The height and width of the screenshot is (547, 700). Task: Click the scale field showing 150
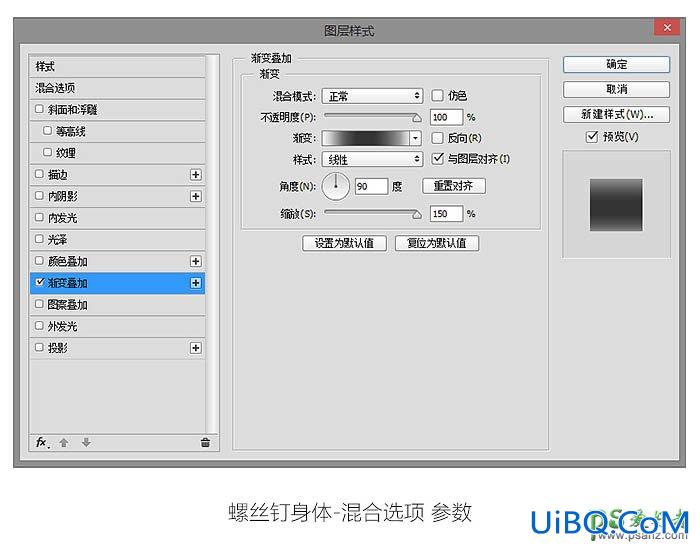tap(446, 214)
